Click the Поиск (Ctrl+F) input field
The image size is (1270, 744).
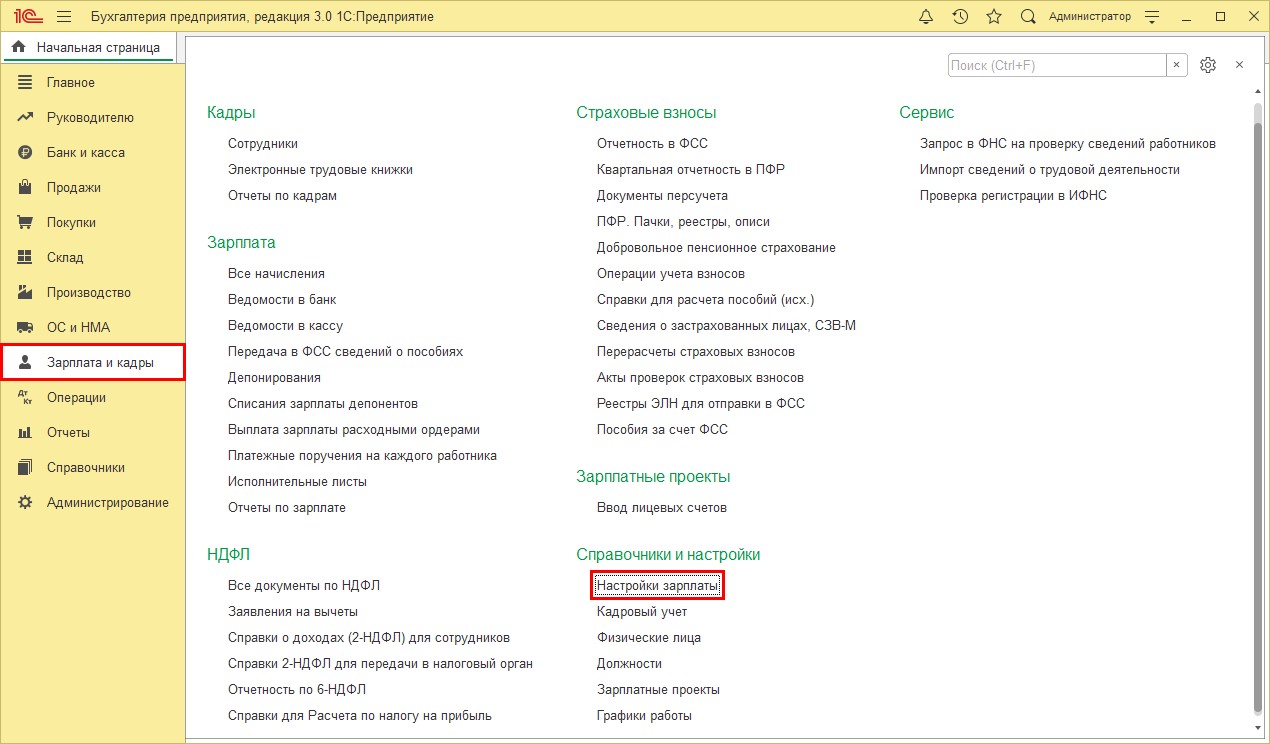point(1057,65)
